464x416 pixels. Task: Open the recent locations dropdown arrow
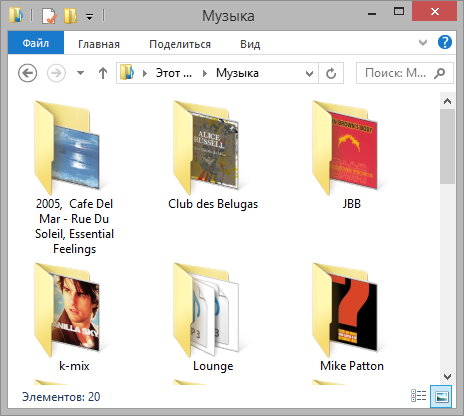click(x=80, y=73)
